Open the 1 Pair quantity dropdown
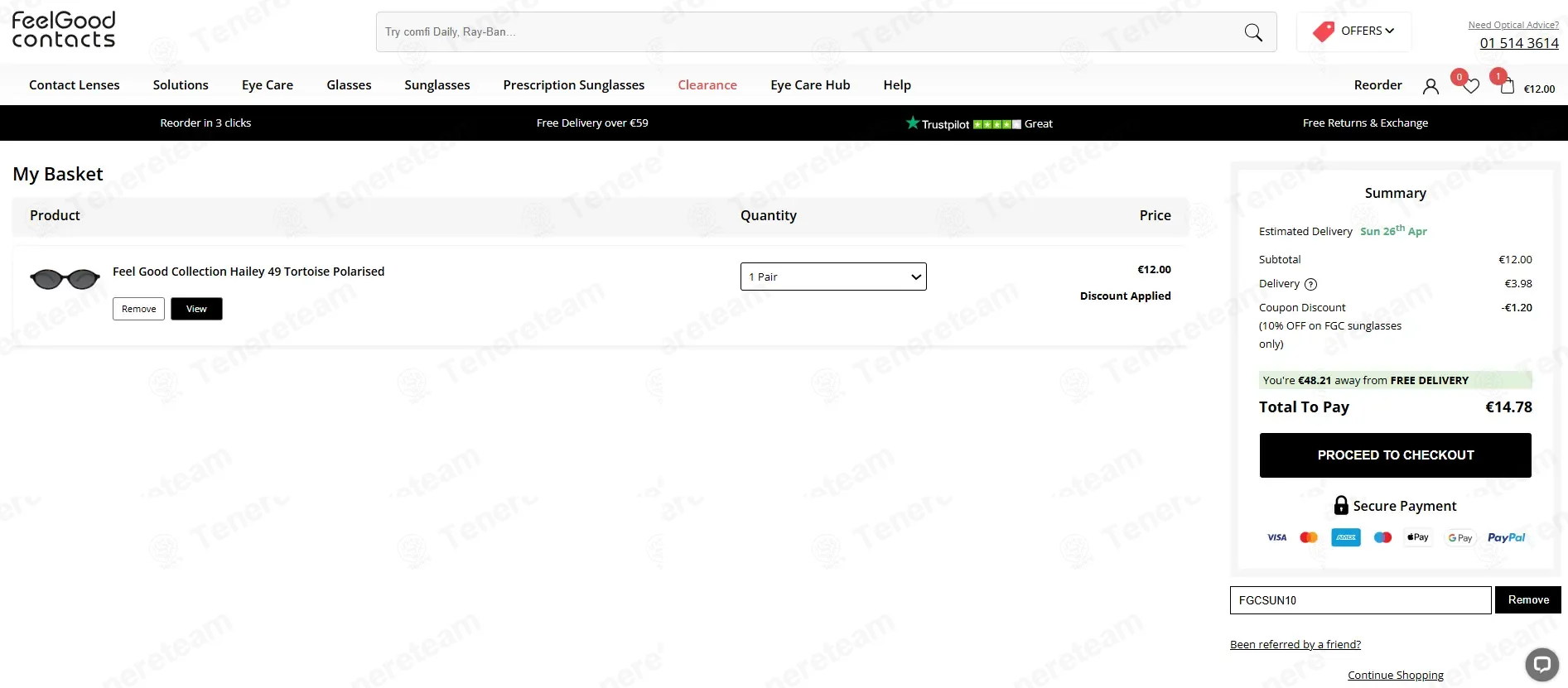1568x688 pixels. (x=833, y=277)
